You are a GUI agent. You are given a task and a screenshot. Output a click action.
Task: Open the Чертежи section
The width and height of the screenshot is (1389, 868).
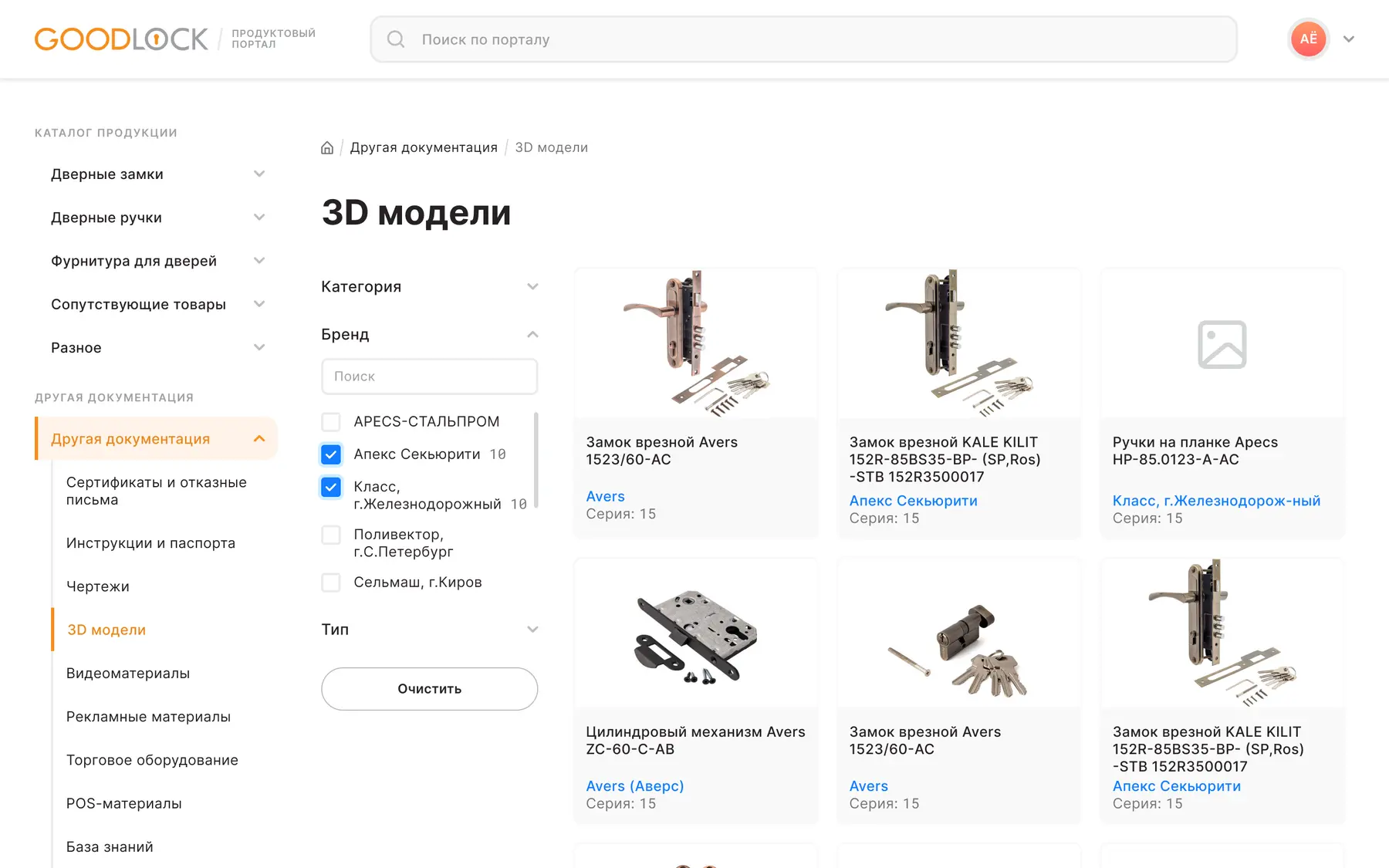click(98, 586)
